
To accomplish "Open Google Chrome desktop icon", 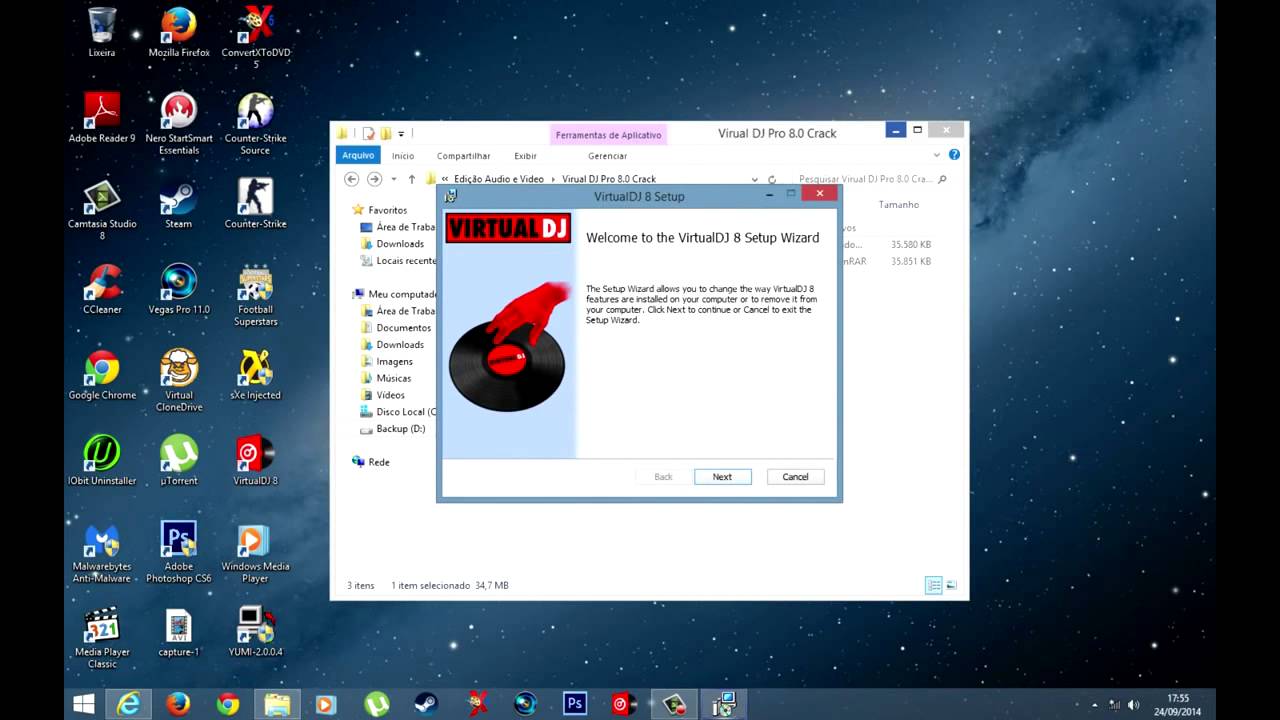I will pyautogui.click(x=101, y=375).
